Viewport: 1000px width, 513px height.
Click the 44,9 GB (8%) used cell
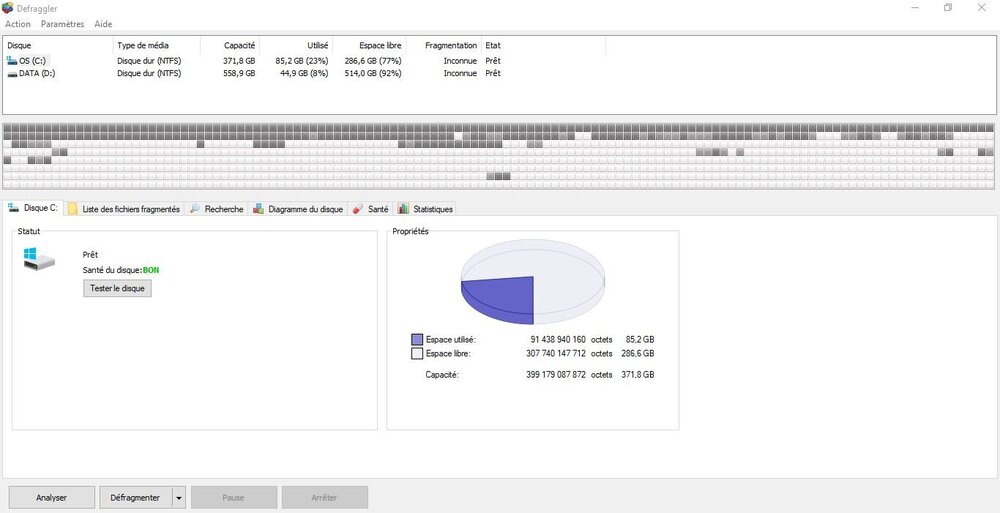click(304, 73)
